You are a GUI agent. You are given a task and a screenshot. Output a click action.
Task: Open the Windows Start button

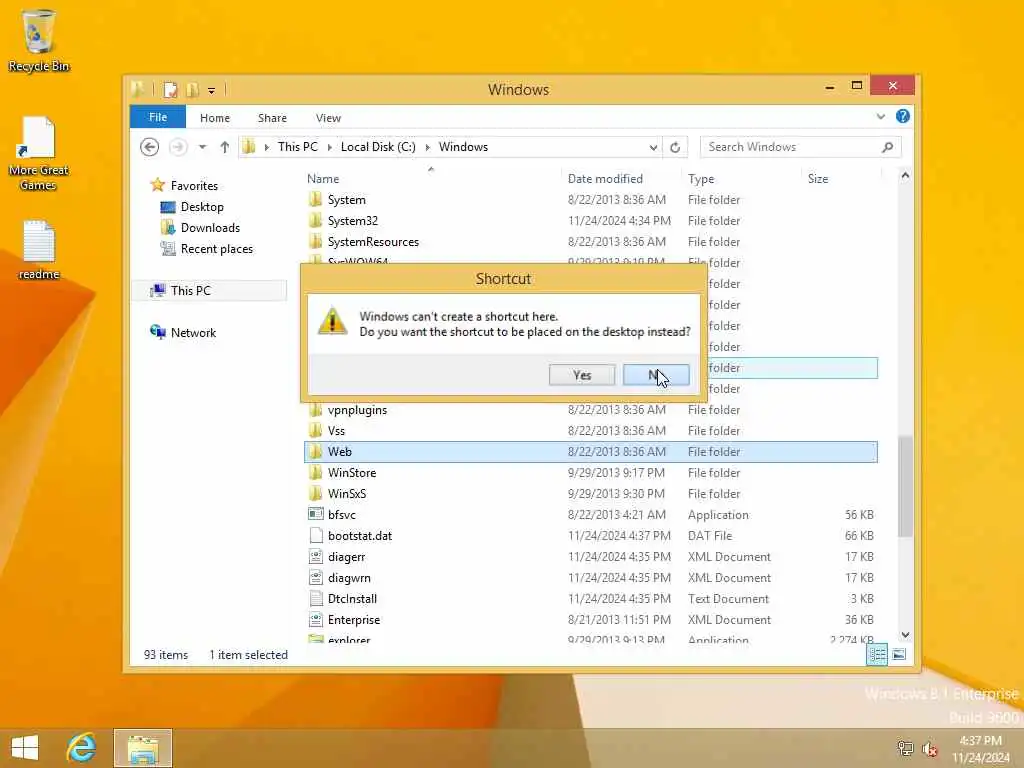coord(25,748)
